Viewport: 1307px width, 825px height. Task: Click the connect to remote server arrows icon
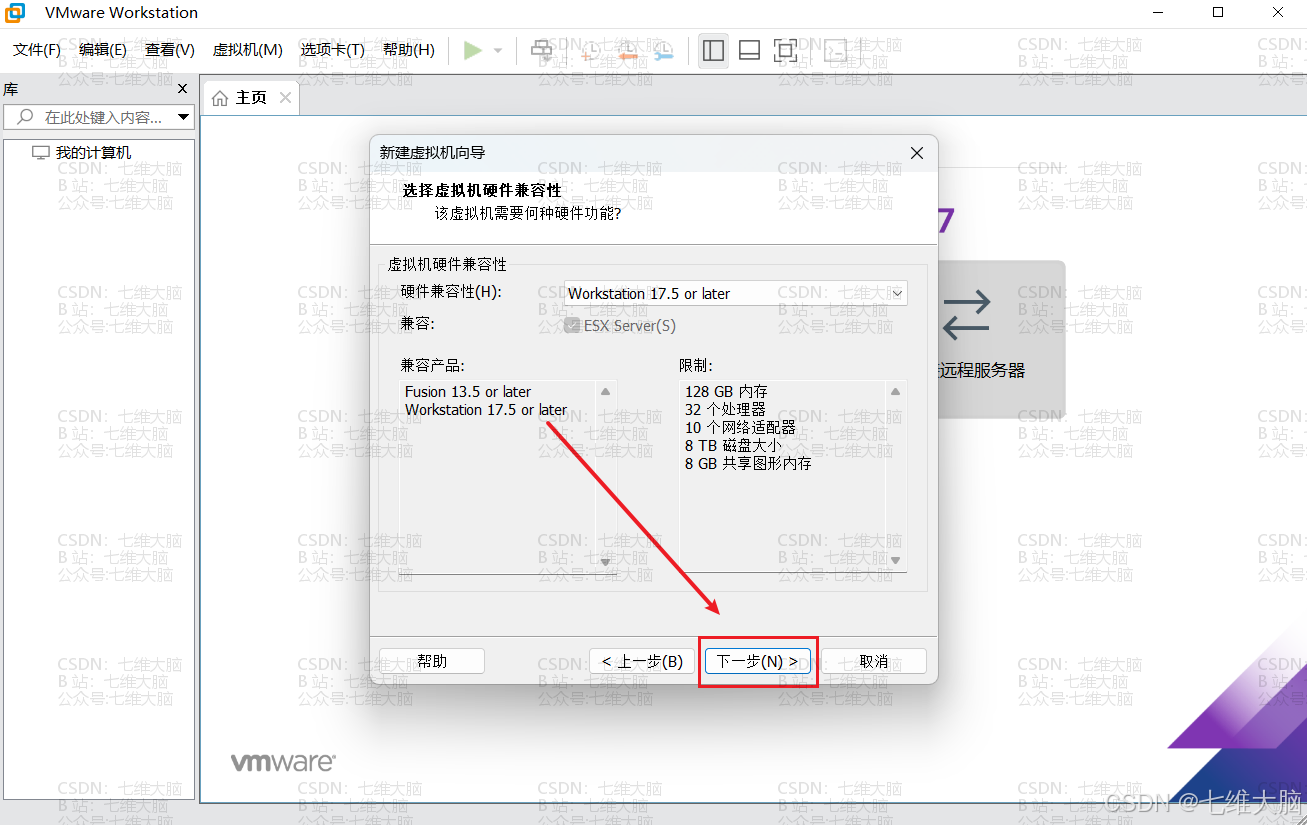[x=966, y=314]
